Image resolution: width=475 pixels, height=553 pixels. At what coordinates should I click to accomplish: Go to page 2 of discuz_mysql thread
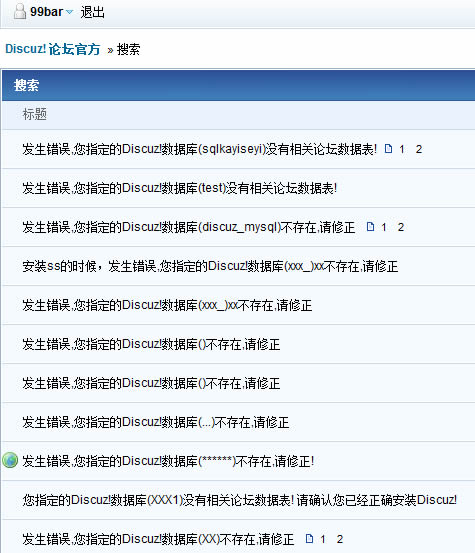401,227
